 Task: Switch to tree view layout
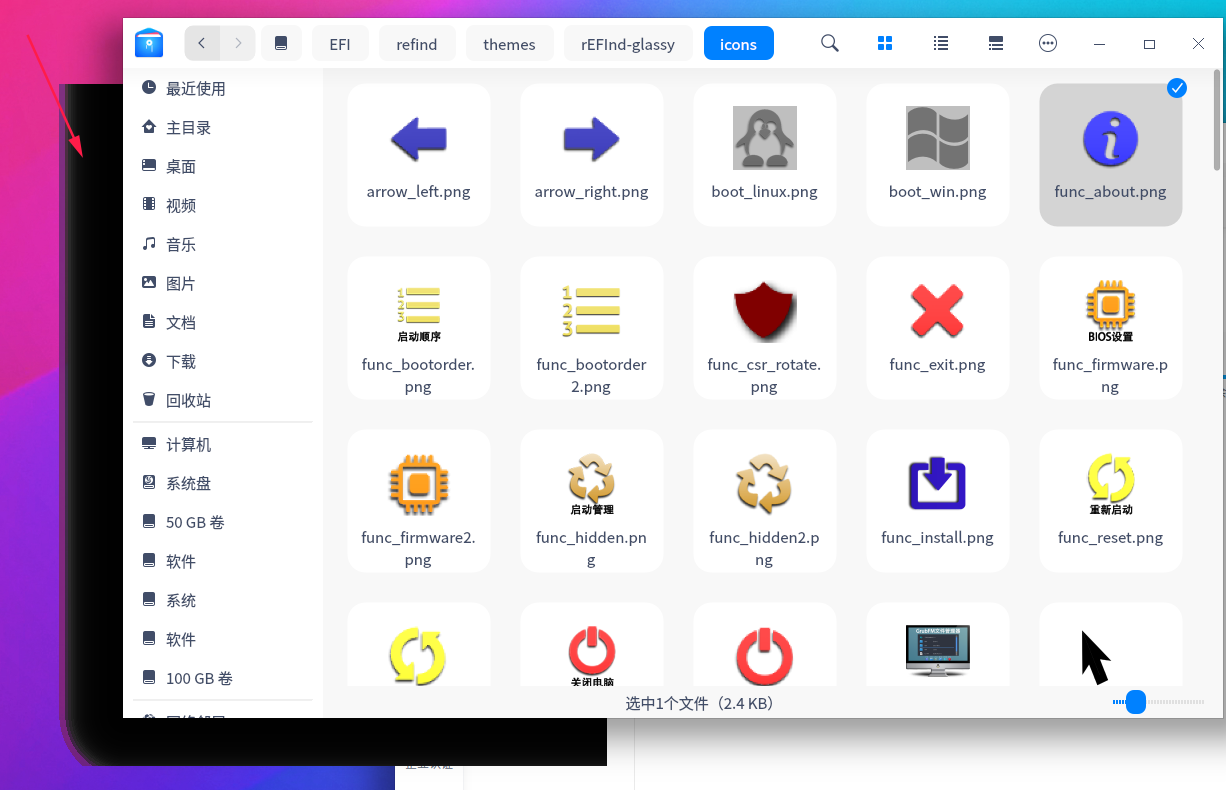[995, 43]
